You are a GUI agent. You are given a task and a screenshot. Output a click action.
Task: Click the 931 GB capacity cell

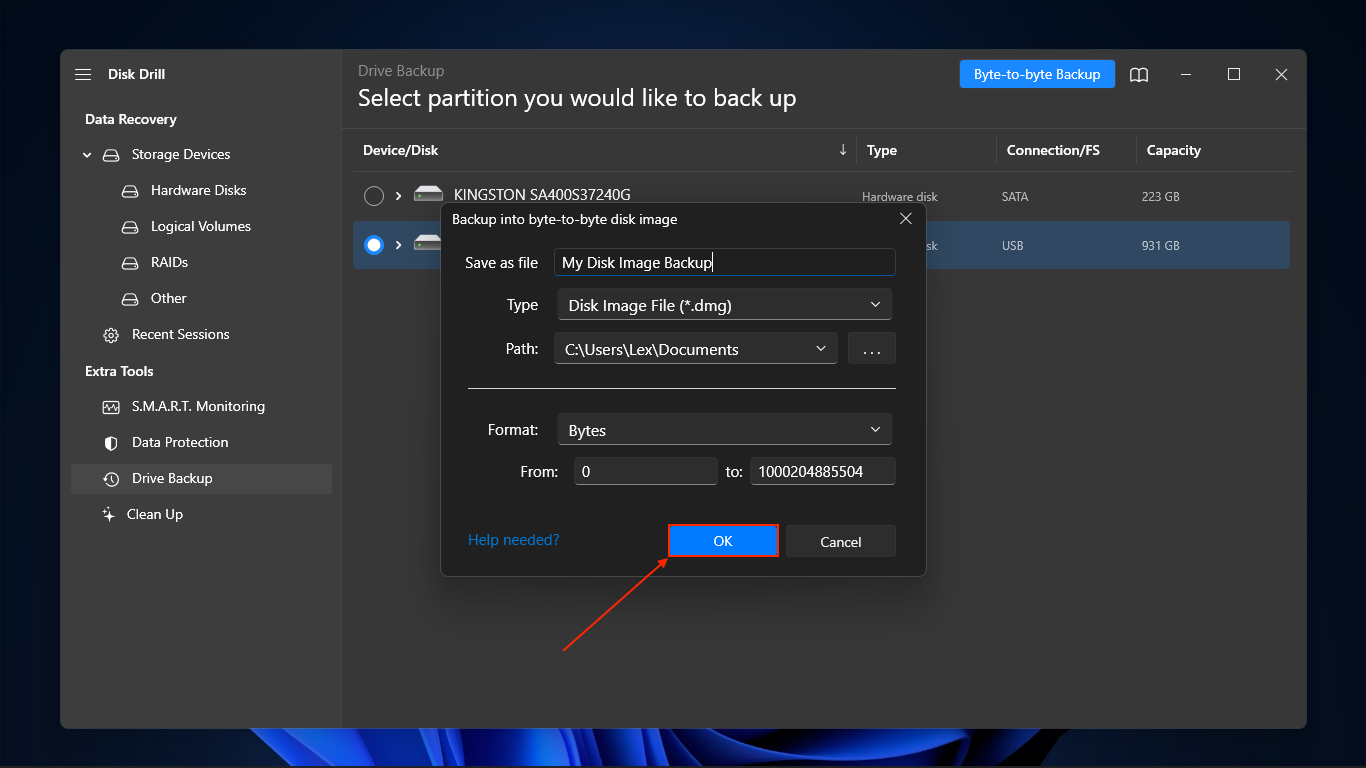tap(1160, 246)
